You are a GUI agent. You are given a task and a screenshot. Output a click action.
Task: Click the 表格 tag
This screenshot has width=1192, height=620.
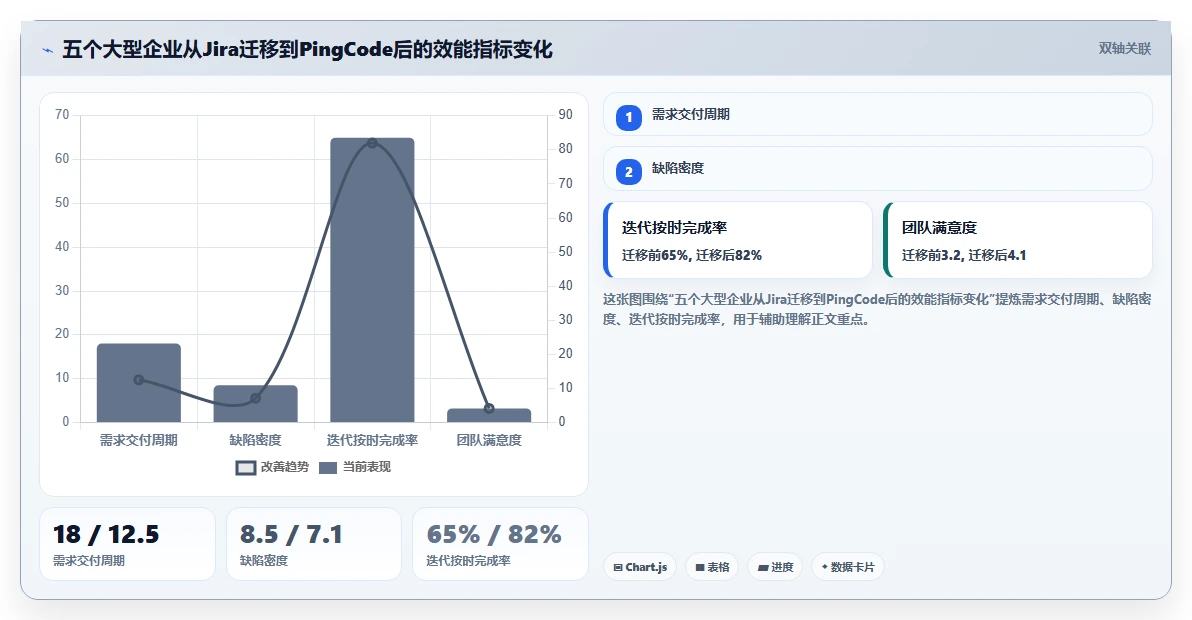pos(712,567)
